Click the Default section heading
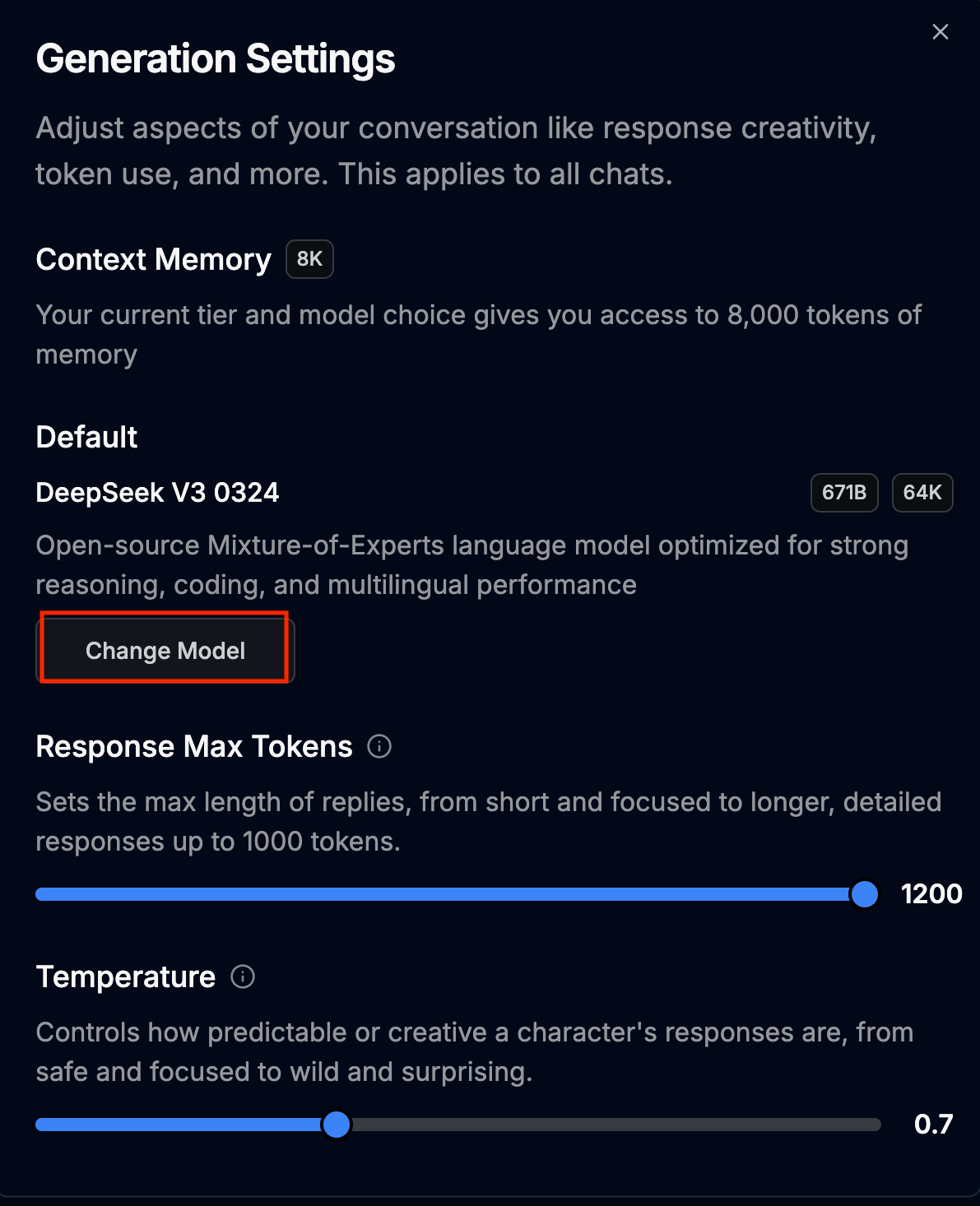 (x=86, y=437)
